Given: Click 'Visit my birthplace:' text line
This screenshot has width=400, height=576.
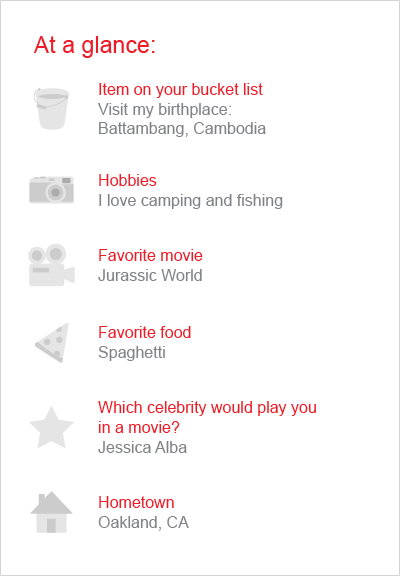Looking at the screenshot, I should pos(165,109).
